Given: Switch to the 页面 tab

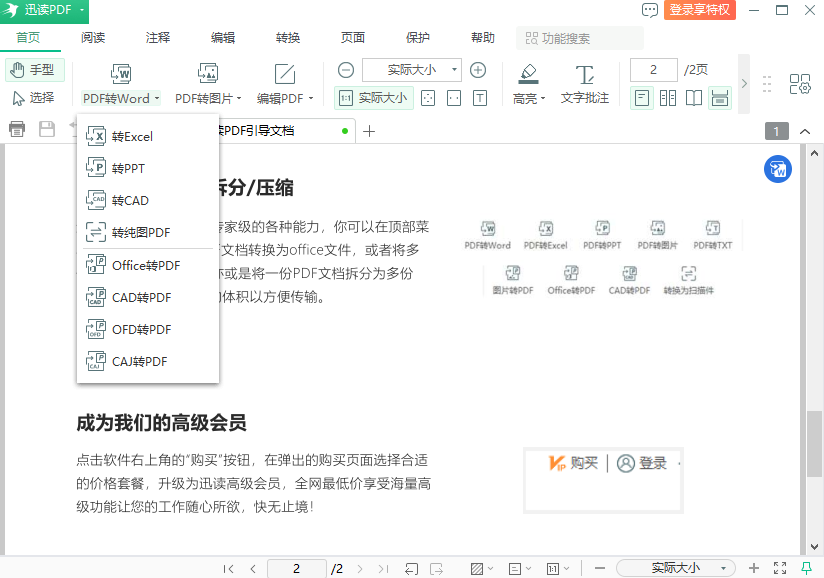Looking at the screenshot, I should pos(353,38).
